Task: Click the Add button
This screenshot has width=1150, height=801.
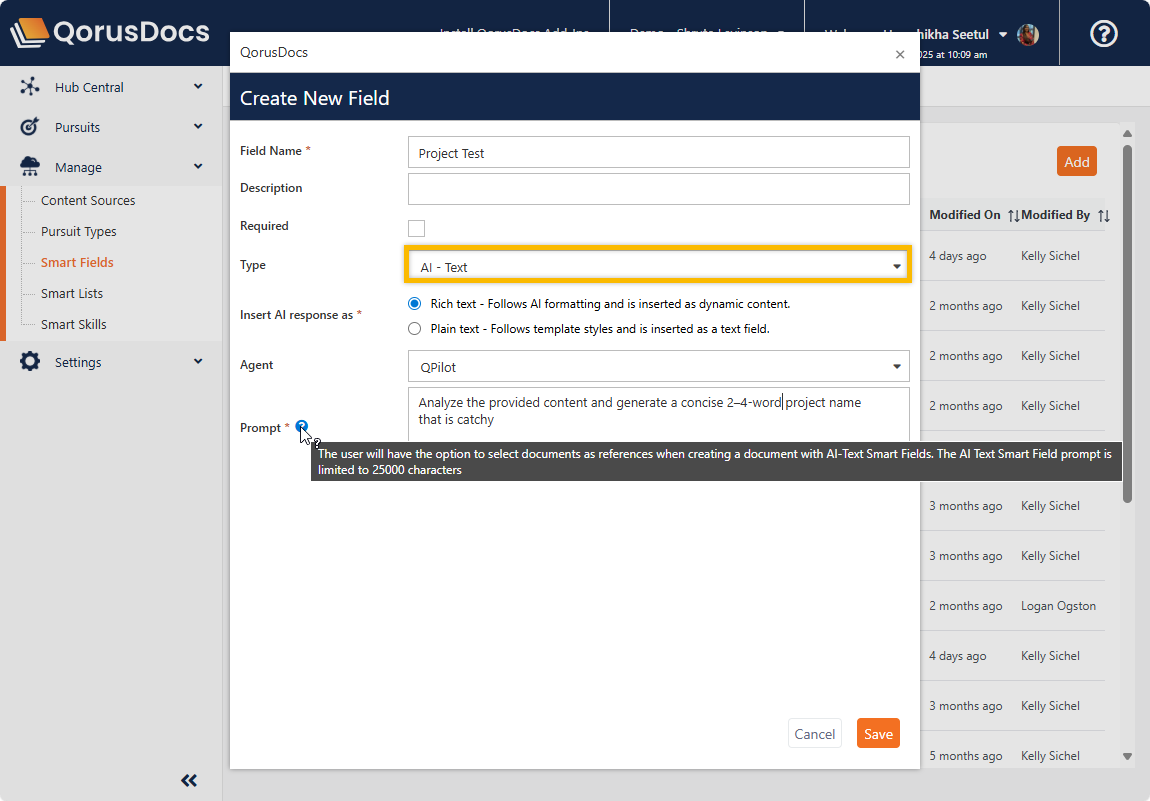Action: (1077, 161)
